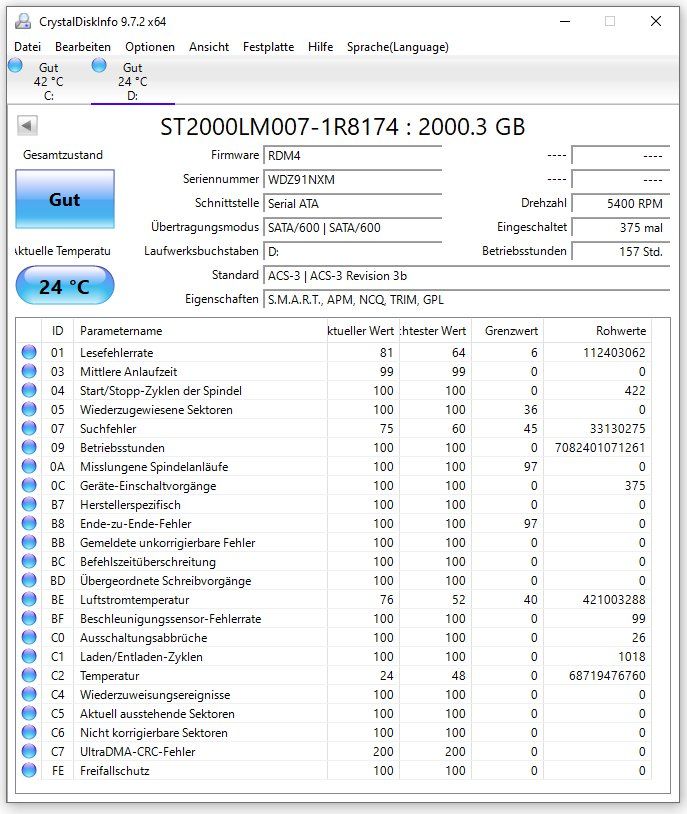Viewport: 687px width, 814px height.
Task: Click the CrystalDiskInfo app icon in title bar
Action: click(22, 21)
